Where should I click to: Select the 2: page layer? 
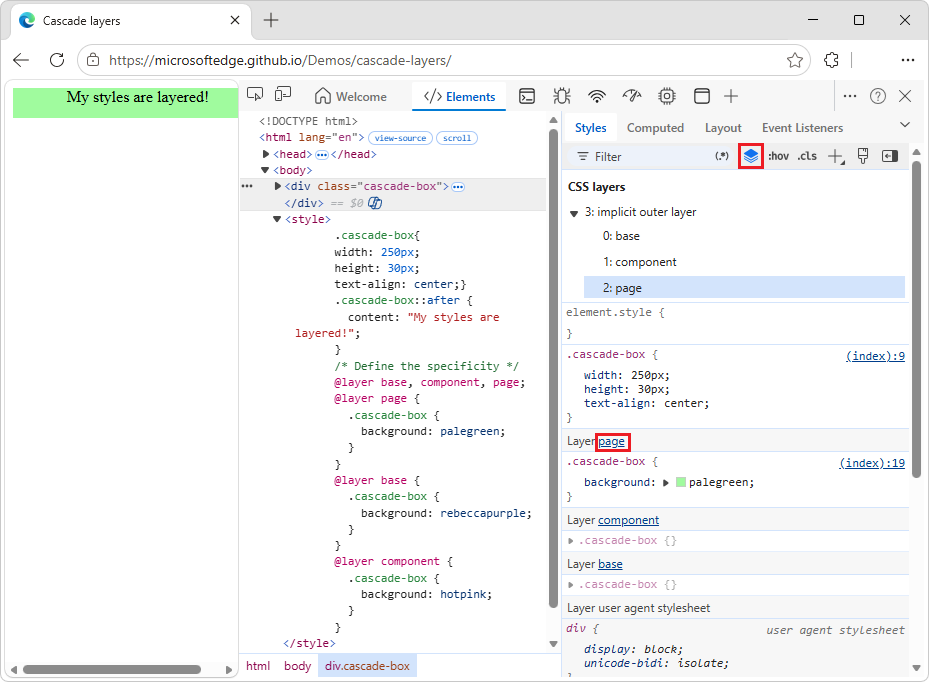pos(744,288)
